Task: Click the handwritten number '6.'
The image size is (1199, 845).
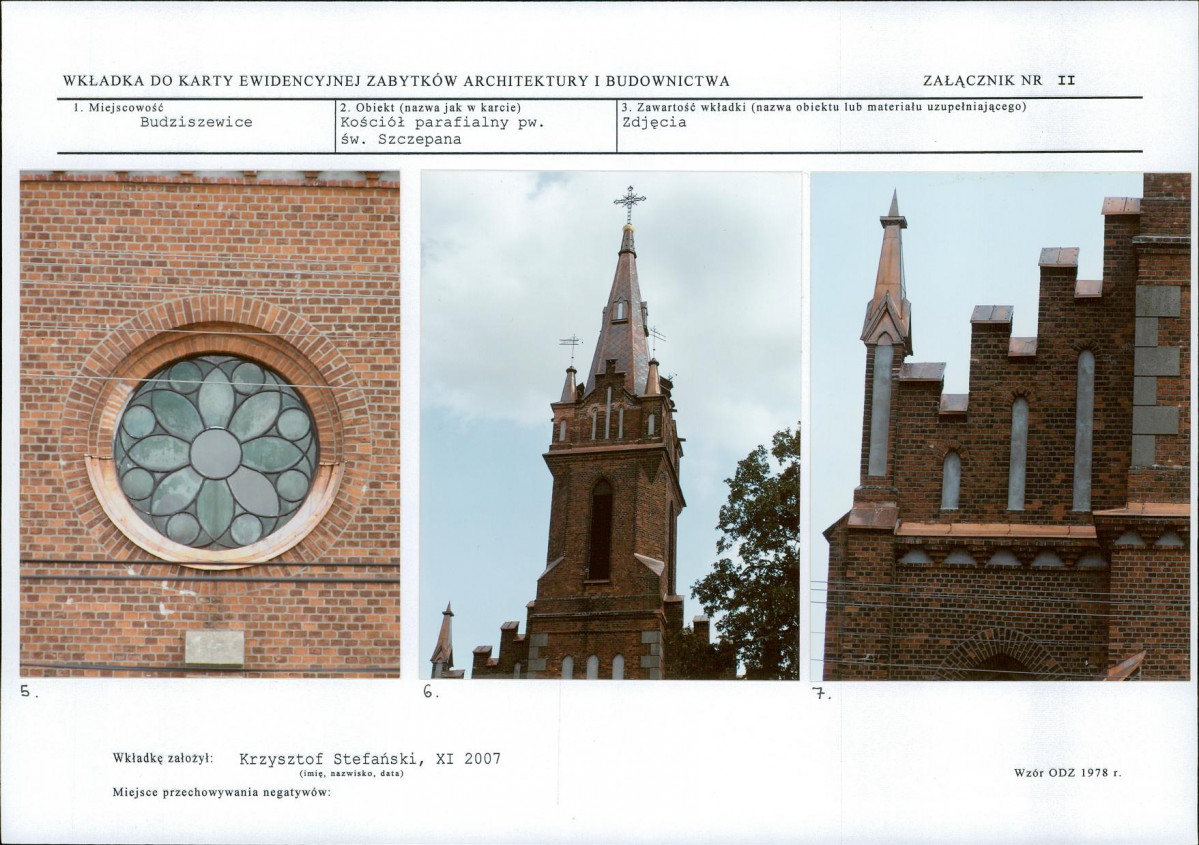Action: point(431,693)
